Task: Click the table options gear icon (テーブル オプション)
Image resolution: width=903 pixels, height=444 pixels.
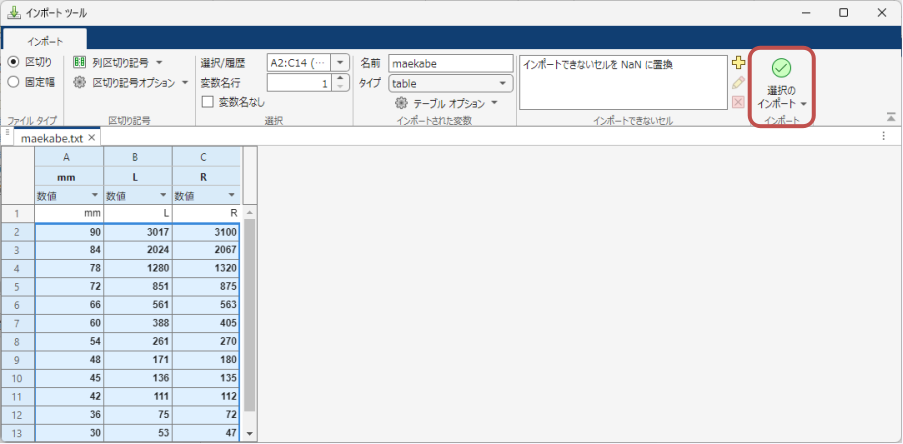Action: click(401, 103)
